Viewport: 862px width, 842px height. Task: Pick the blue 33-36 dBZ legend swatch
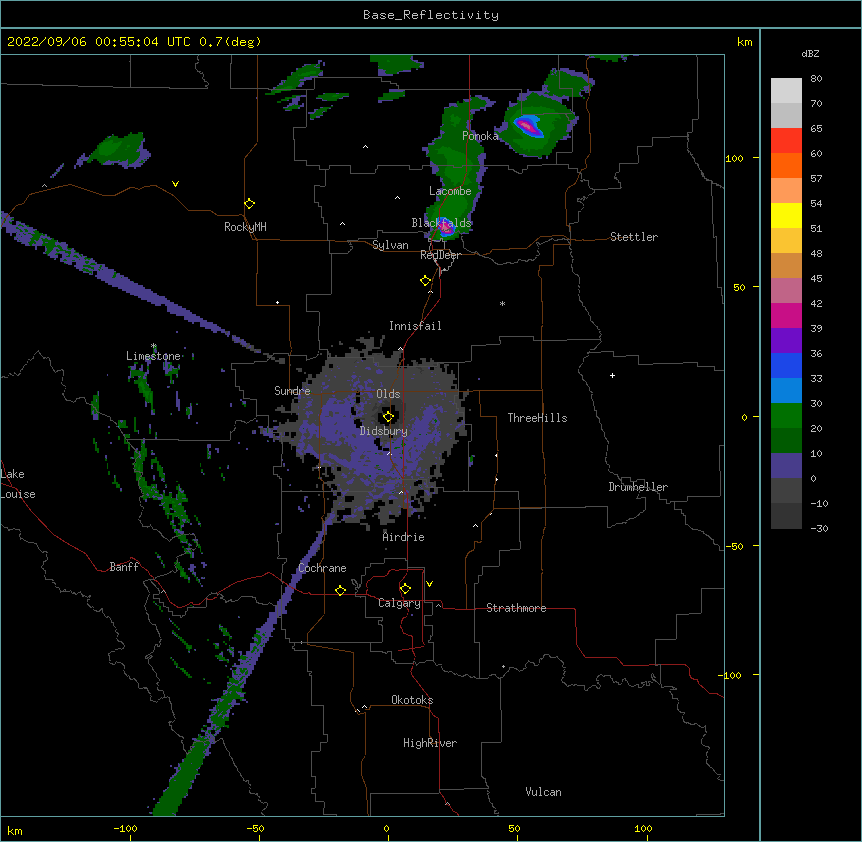click(x=786, y=365)
